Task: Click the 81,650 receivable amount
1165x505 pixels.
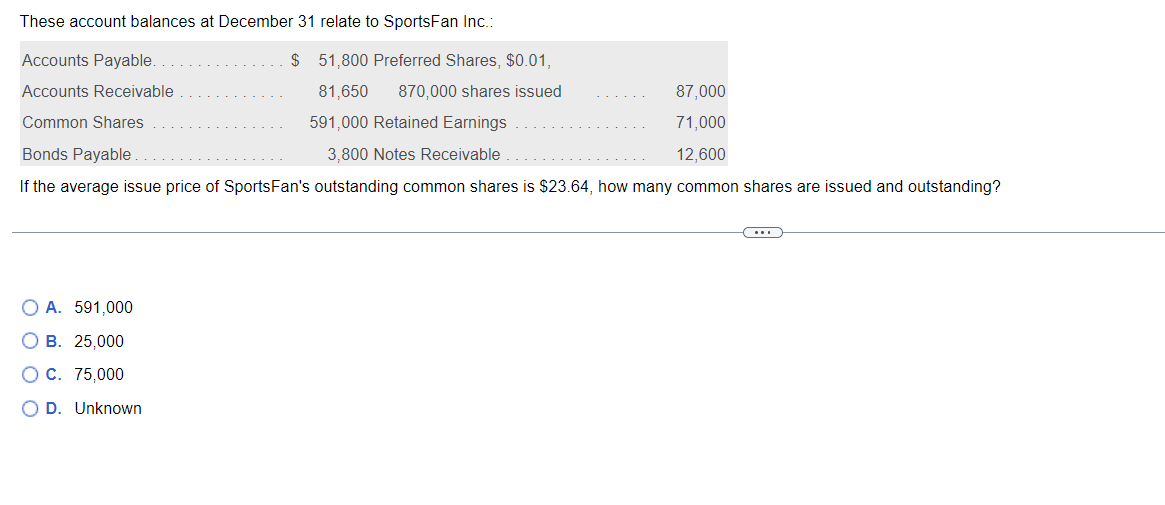Action: point(343,91)
